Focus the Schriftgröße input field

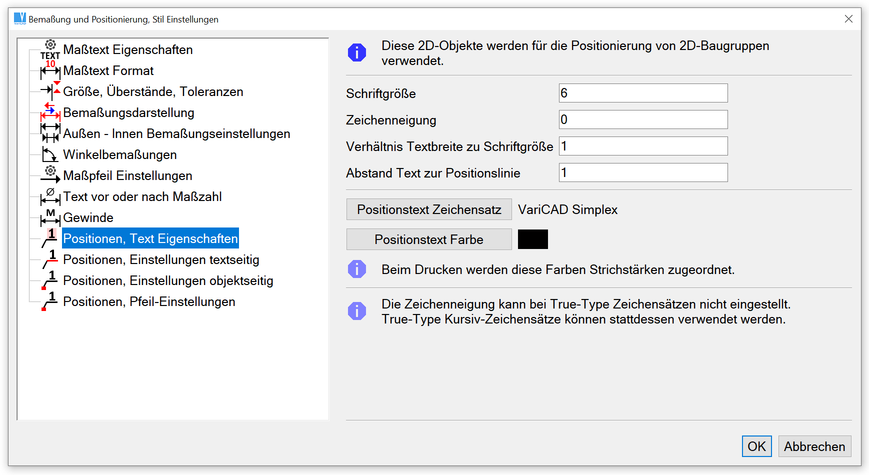click(x=643, y=93)
